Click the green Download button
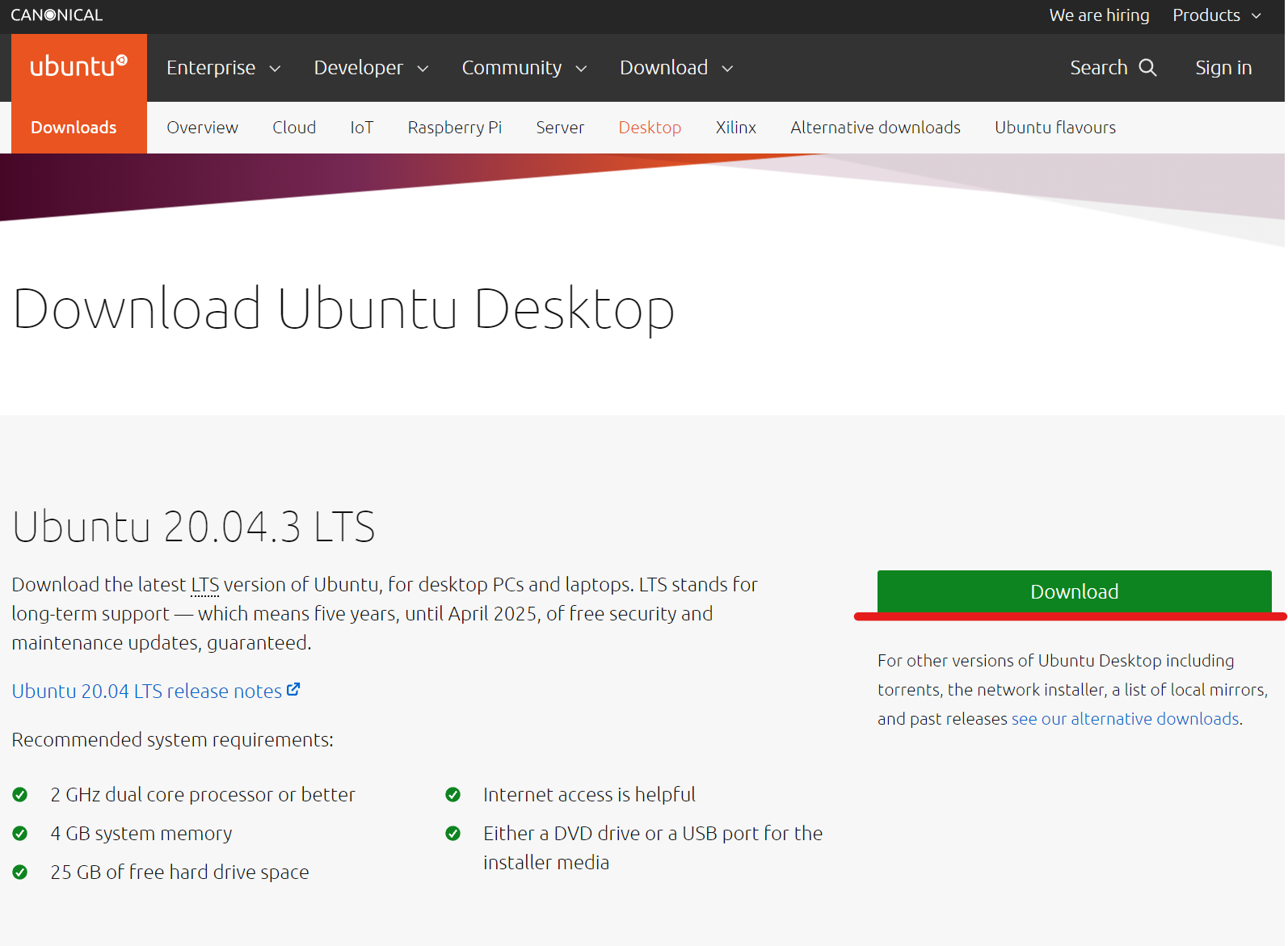Image resolution: width=1288 pixels, height=946 pixels. click(1074, 591)
